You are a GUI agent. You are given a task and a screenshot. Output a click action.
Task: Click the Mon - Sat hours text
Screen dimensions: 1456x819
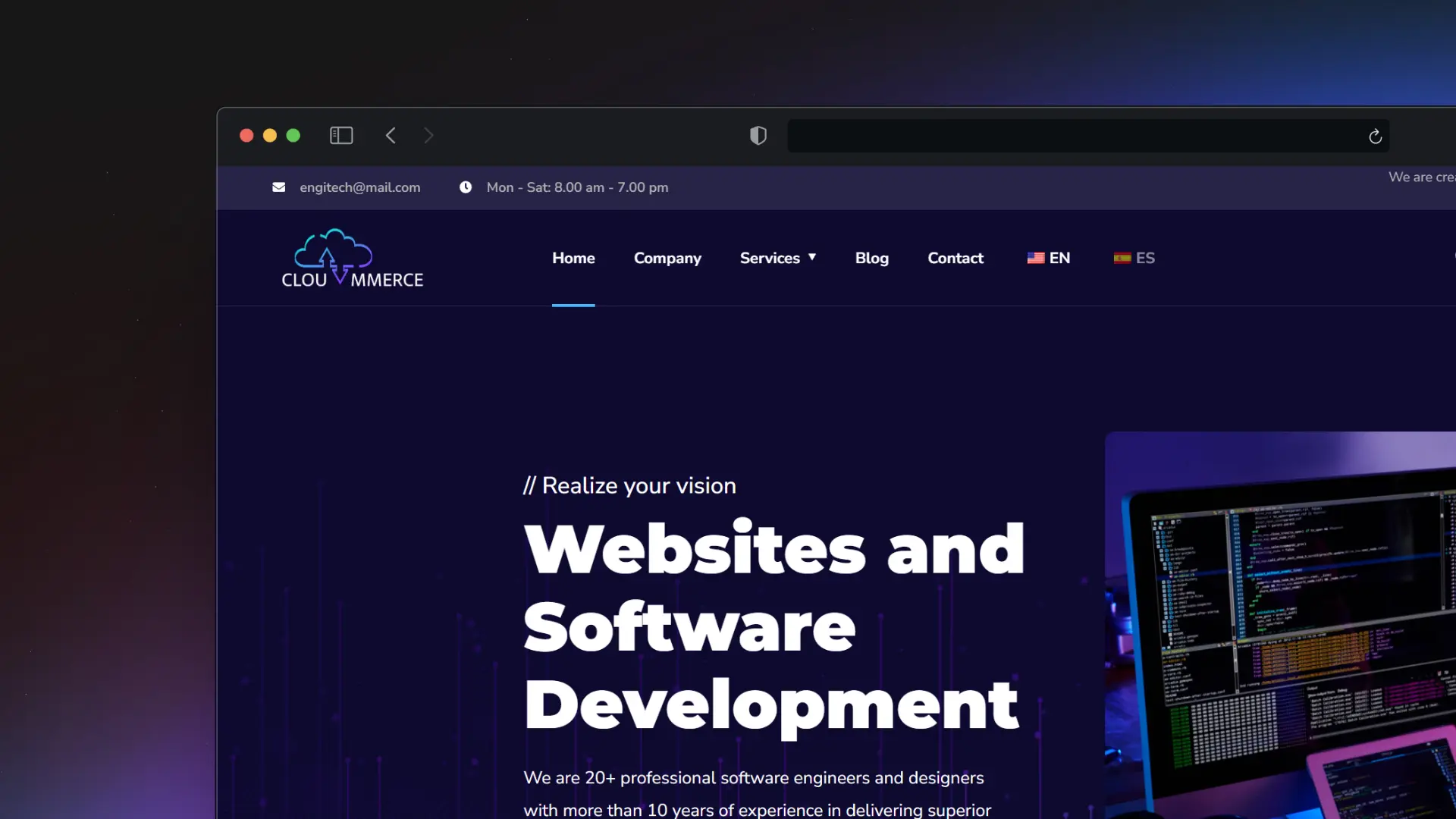coord(577,187)
